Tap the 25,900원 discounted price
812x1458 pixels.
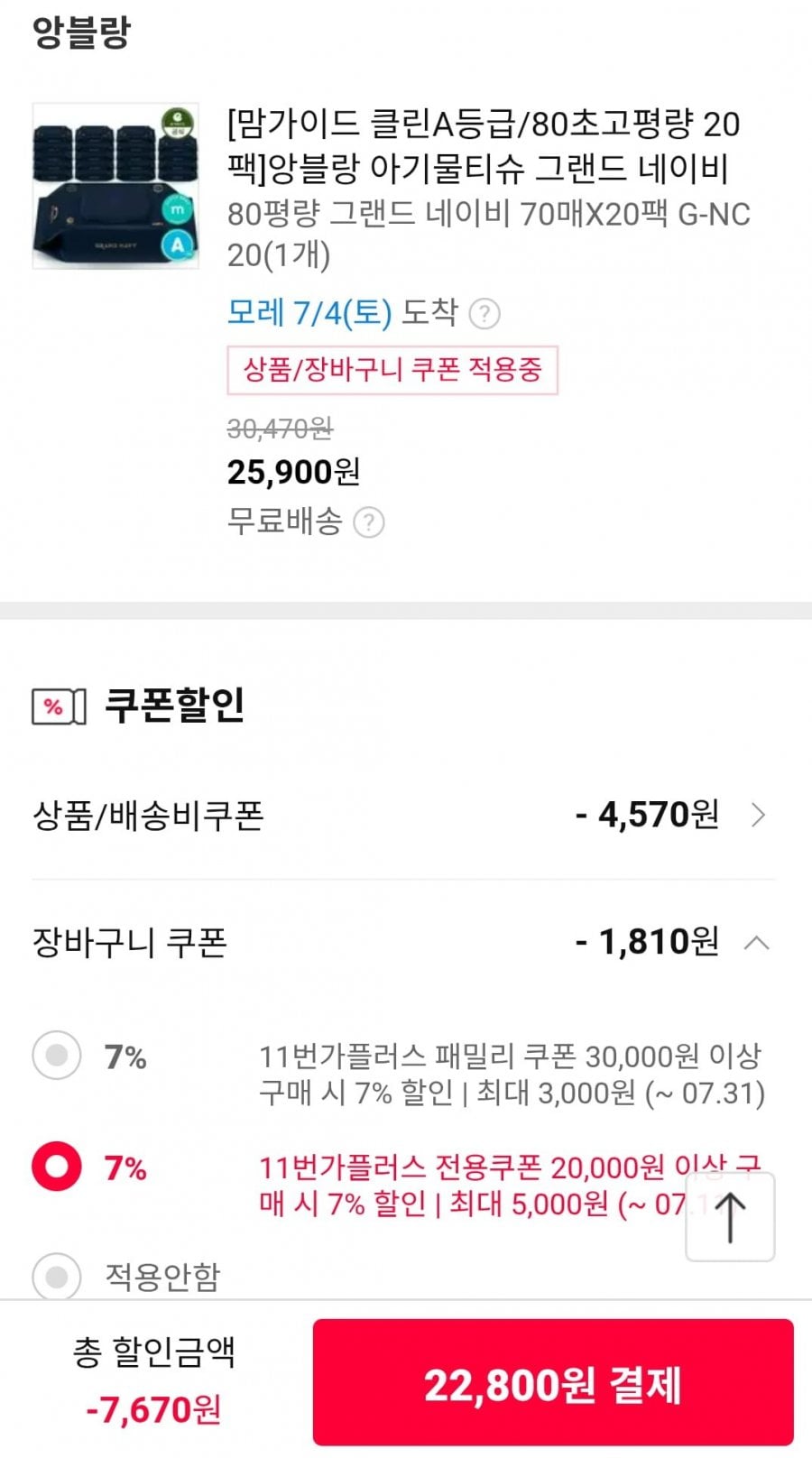(x=293, y=472)
